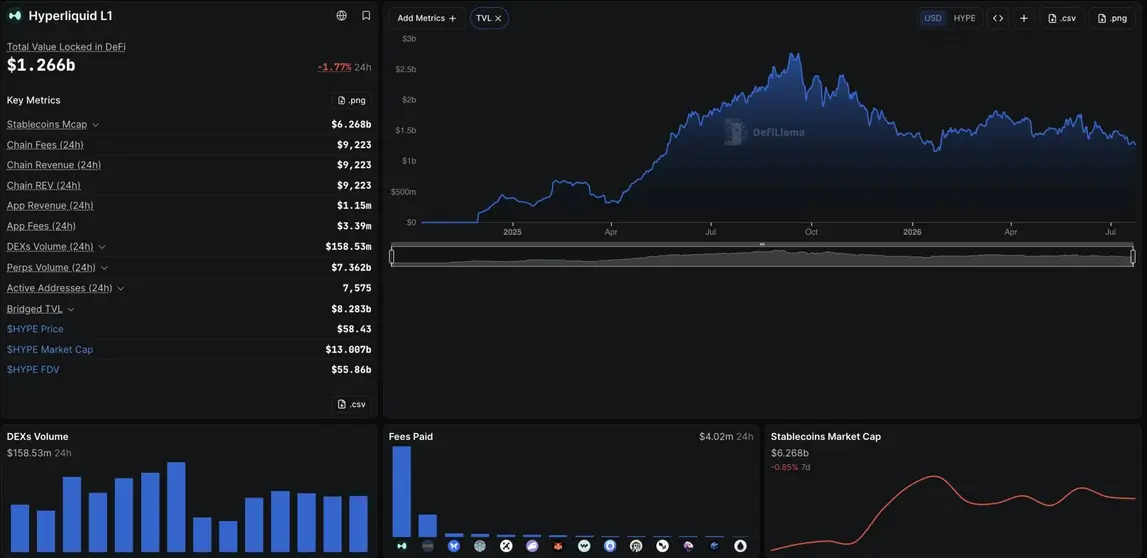The image size is (1147, 558).
Task: Expand the Perps Volume (24h) chevron
Action: click(104, 268)
